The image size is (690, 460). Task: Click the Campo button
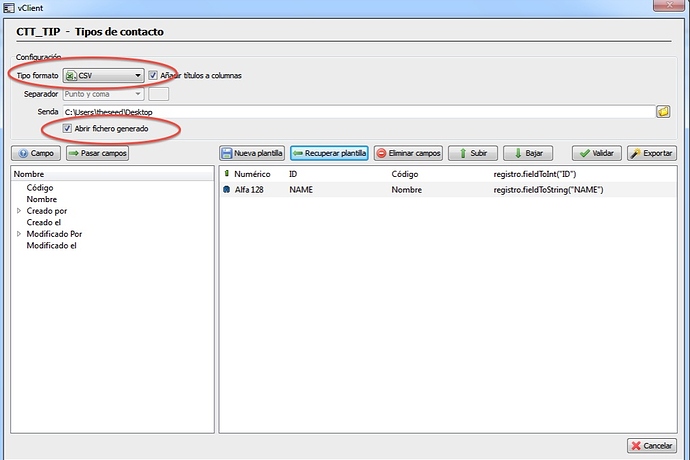(x=36, y=153)
